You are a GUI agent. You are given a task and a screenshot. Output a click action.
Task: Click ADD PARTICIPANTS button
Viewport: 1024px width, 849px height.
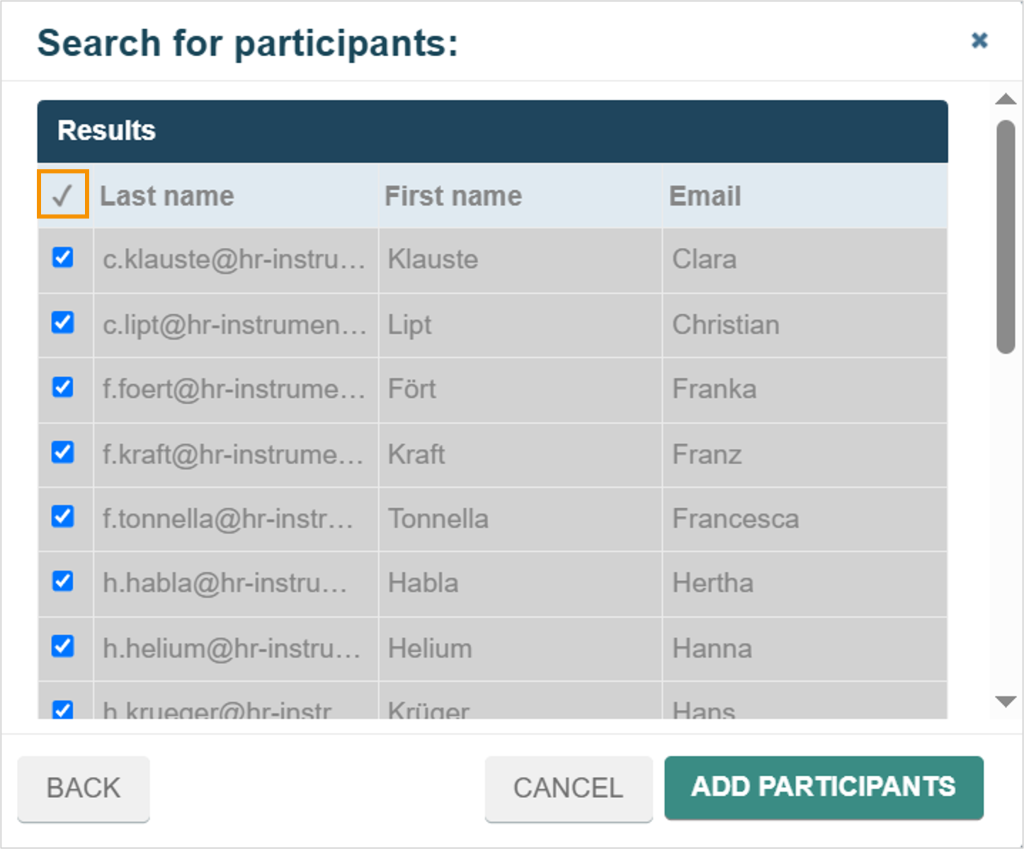pos(824,787)
